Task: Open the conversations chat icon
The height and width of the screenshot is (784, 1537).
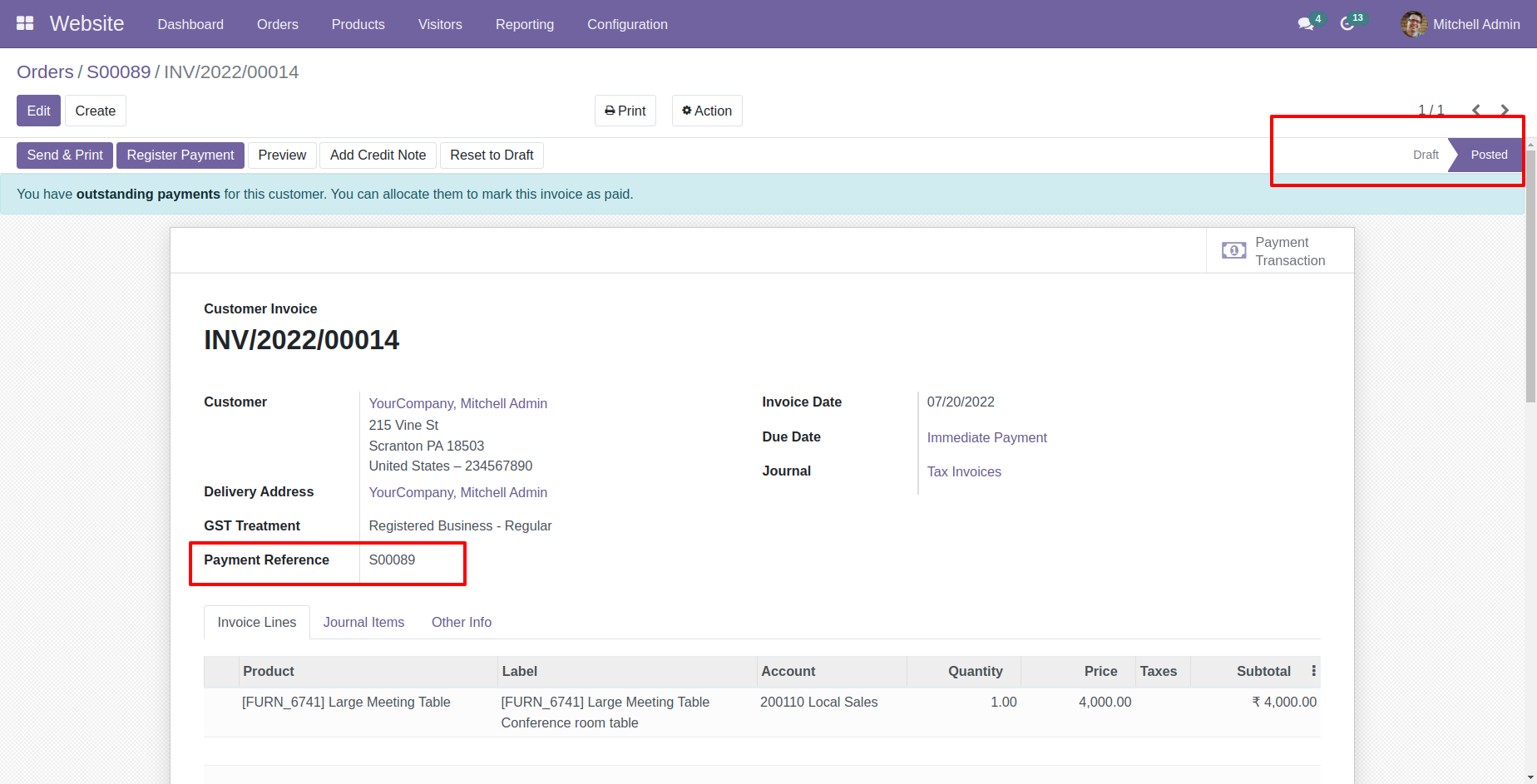Action: coord(1306,24)
